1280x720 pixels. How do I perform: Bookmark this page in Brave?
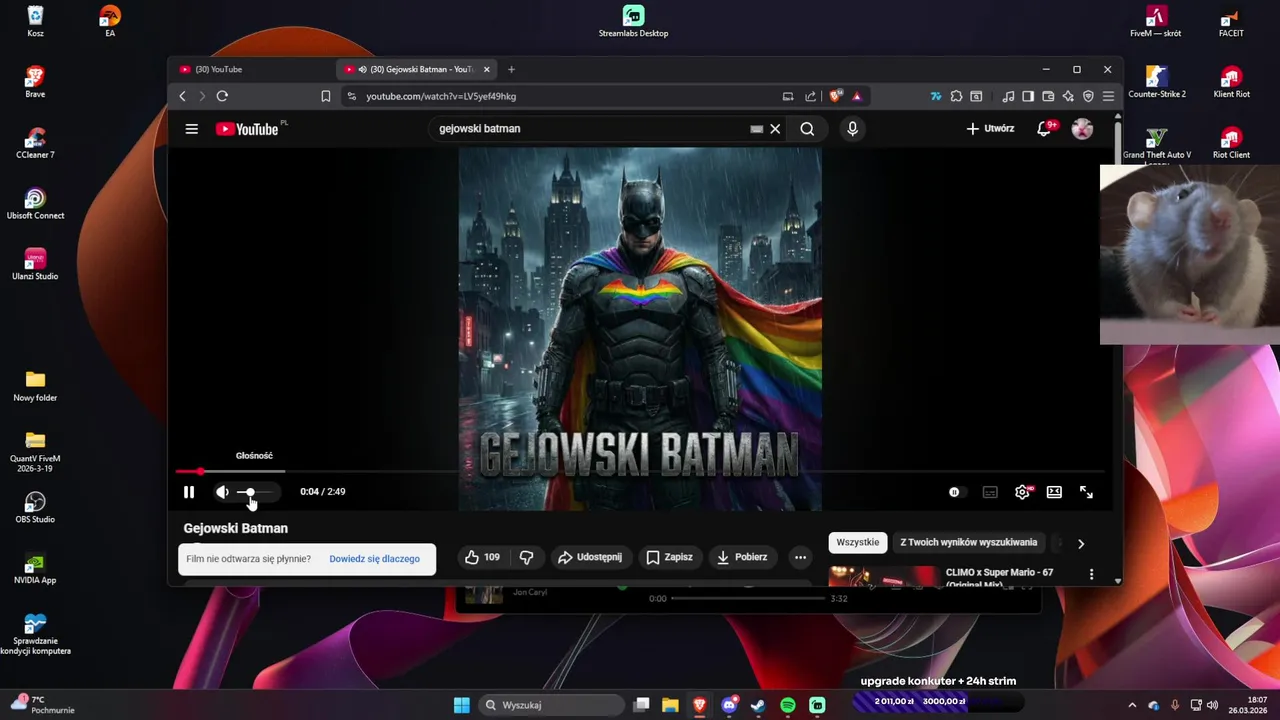click(325, 96)
